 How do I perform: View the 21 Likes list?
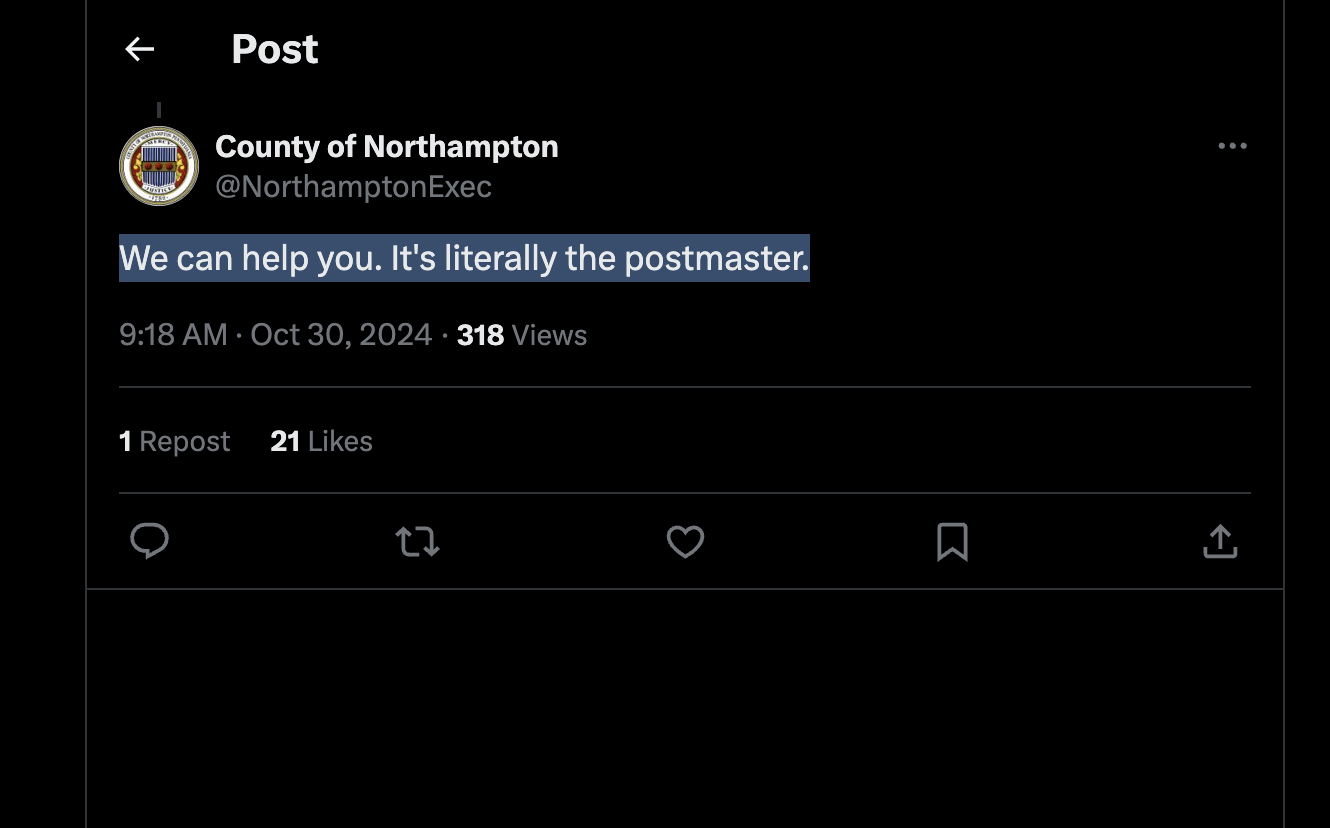point(321,441)
